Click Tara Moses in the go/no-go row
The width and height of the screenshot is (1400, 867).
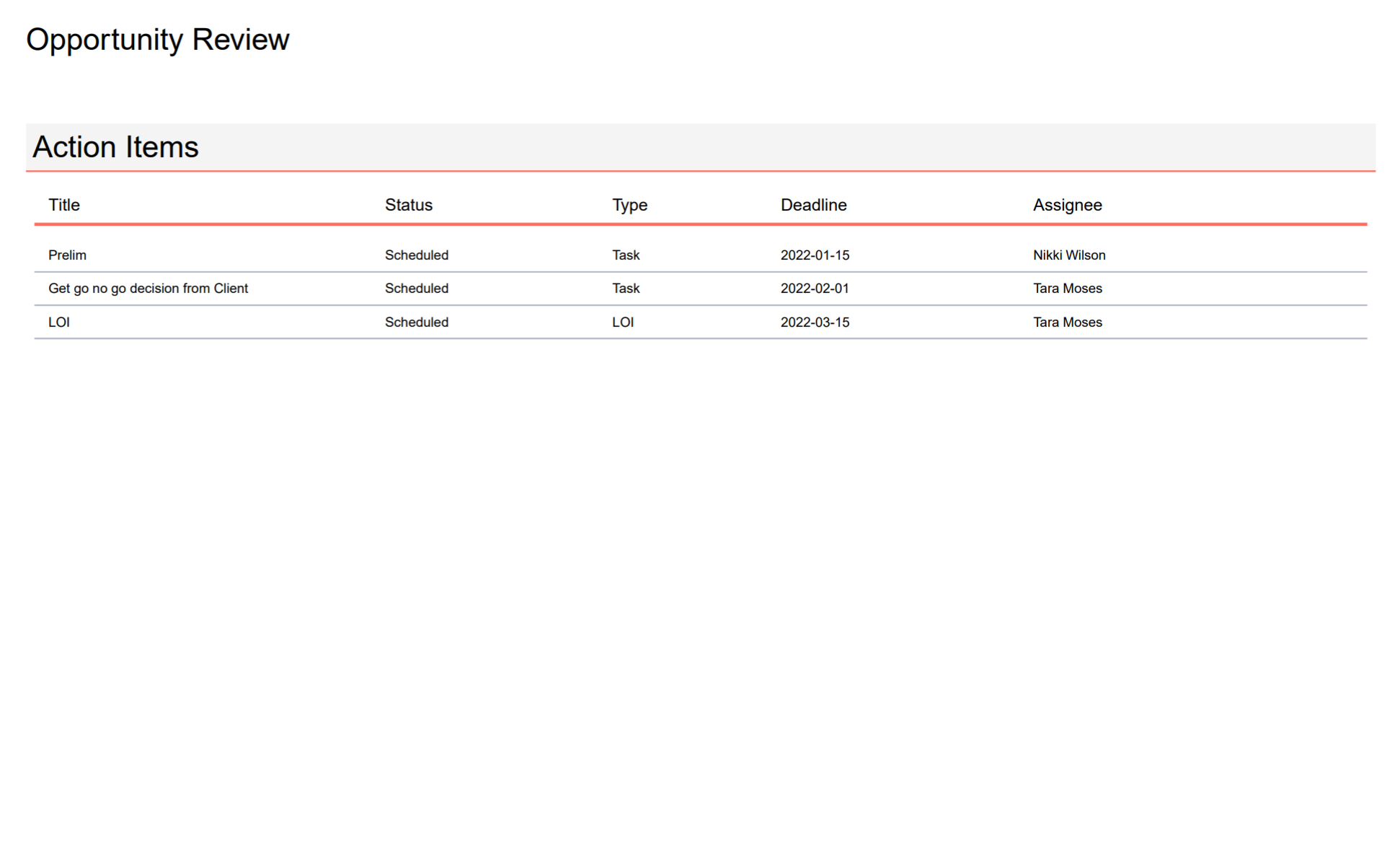1067,289
